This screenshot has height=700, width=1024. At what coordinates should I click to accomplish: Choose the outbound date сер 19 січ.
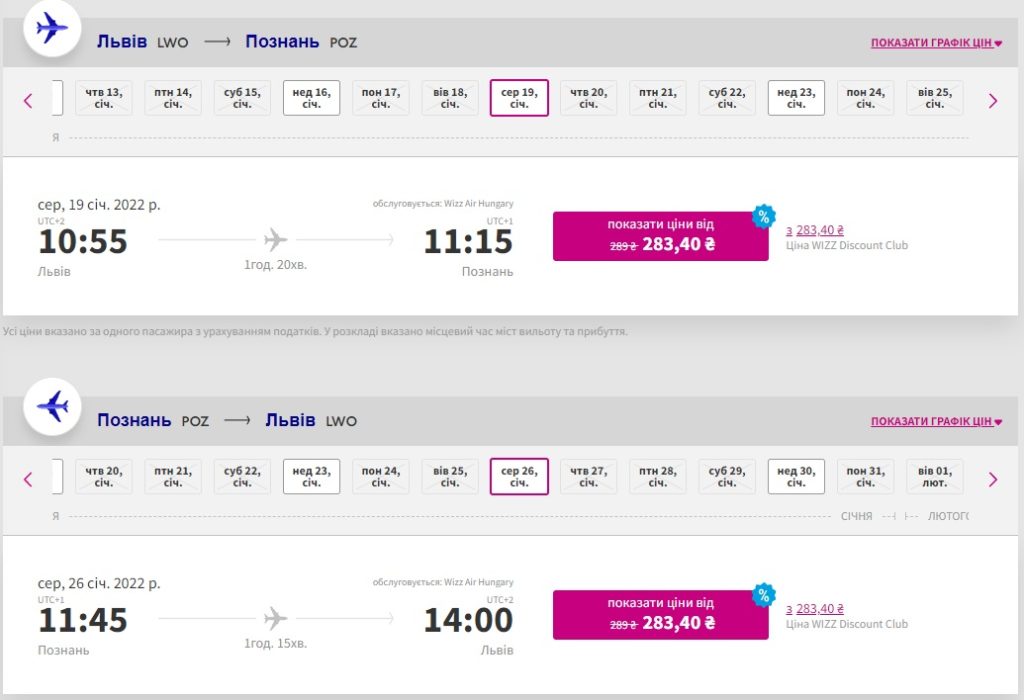519,98
